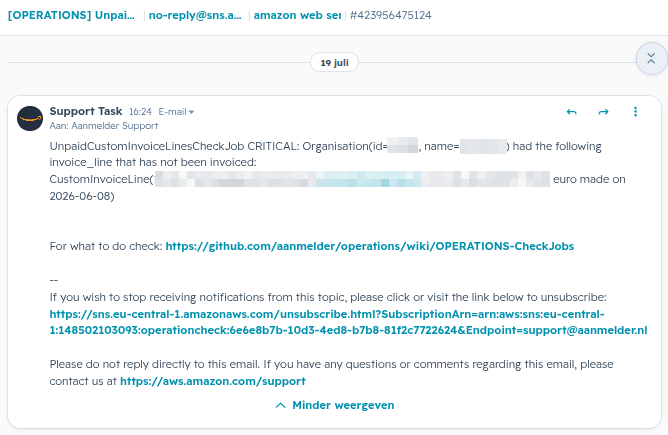Click the dropdown caret next to E-mail
The image size is (668, 435).
[191, 112]
